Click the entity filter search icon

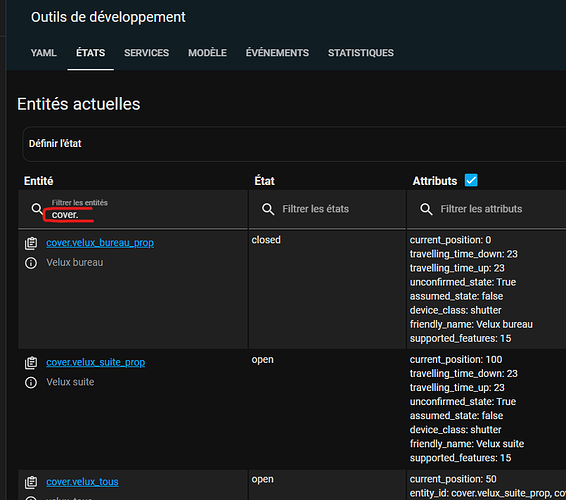tap(37, 209)
